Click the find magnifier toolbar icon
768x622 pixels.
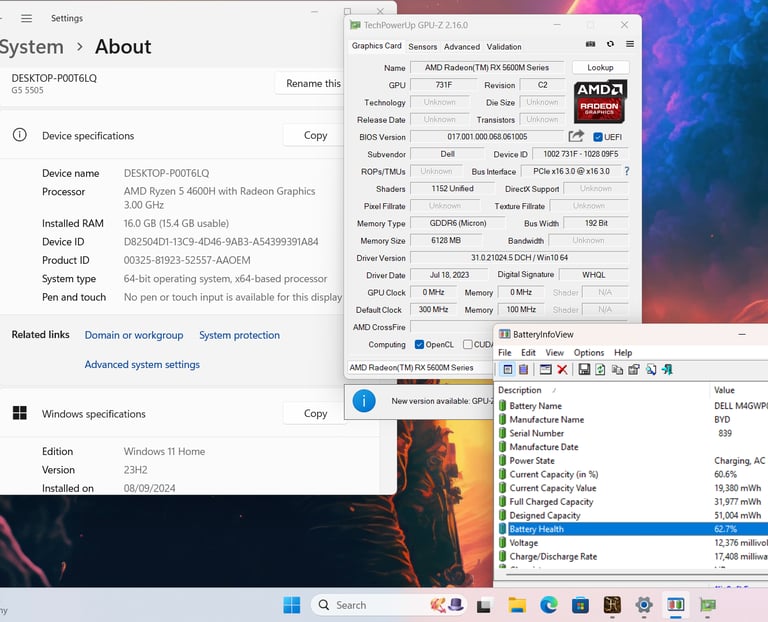(x=650, y=369)
